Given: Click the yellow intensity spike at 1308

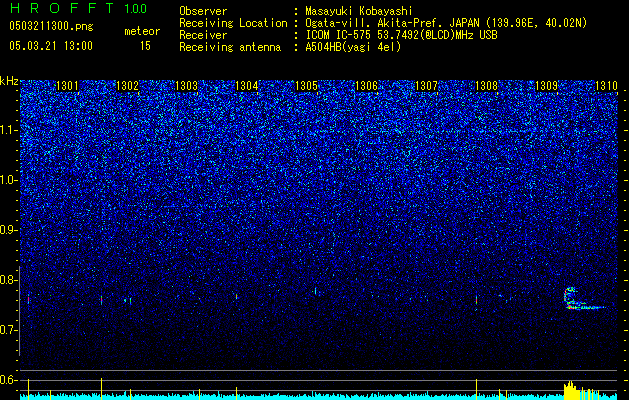Looking at the screenshot, I should pos(476,389).
